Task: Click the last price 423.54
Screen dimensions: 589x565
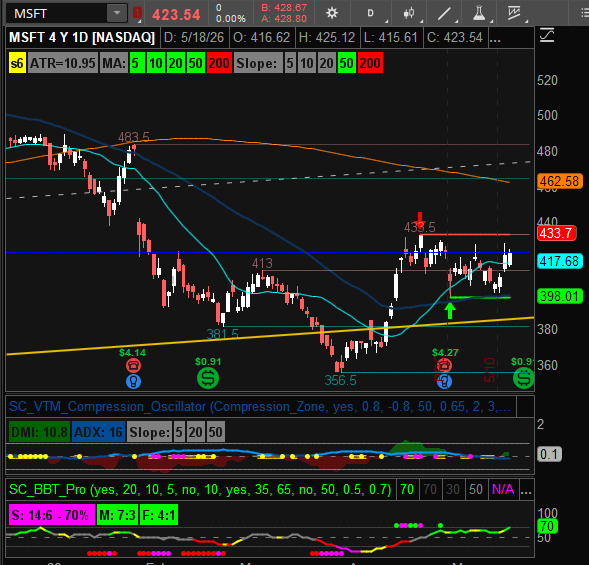Action: click(x=176, y=15)
